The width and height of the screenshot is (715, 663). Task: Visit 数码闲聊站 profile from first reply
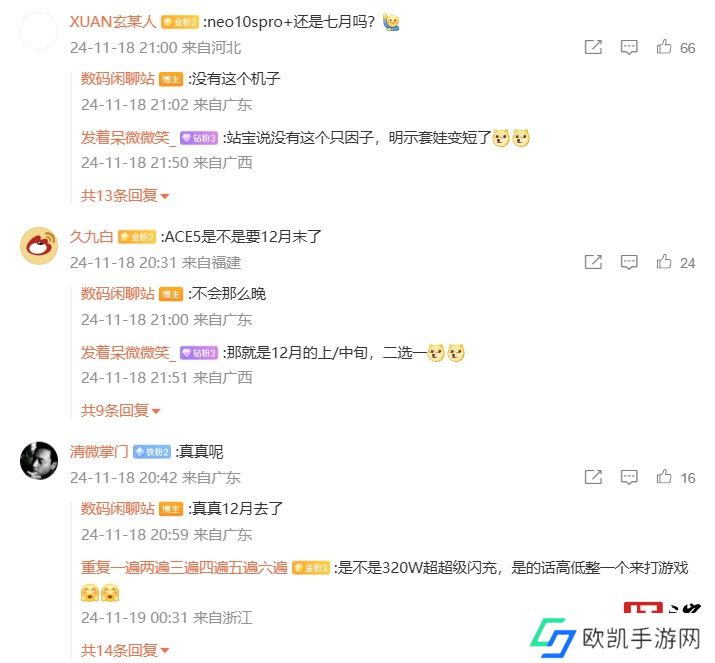point(118,78)
